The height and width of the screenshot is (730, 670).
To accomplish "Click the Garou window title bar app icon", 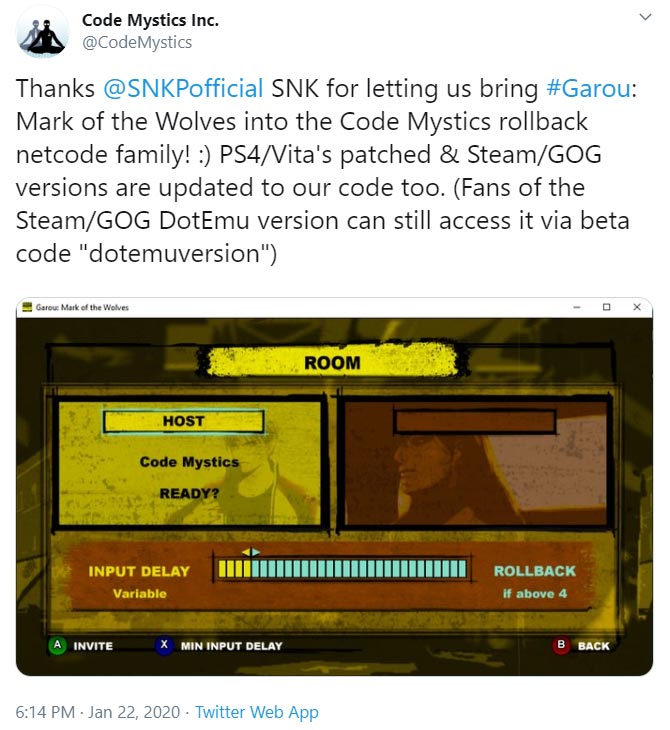I will [27, 307].
